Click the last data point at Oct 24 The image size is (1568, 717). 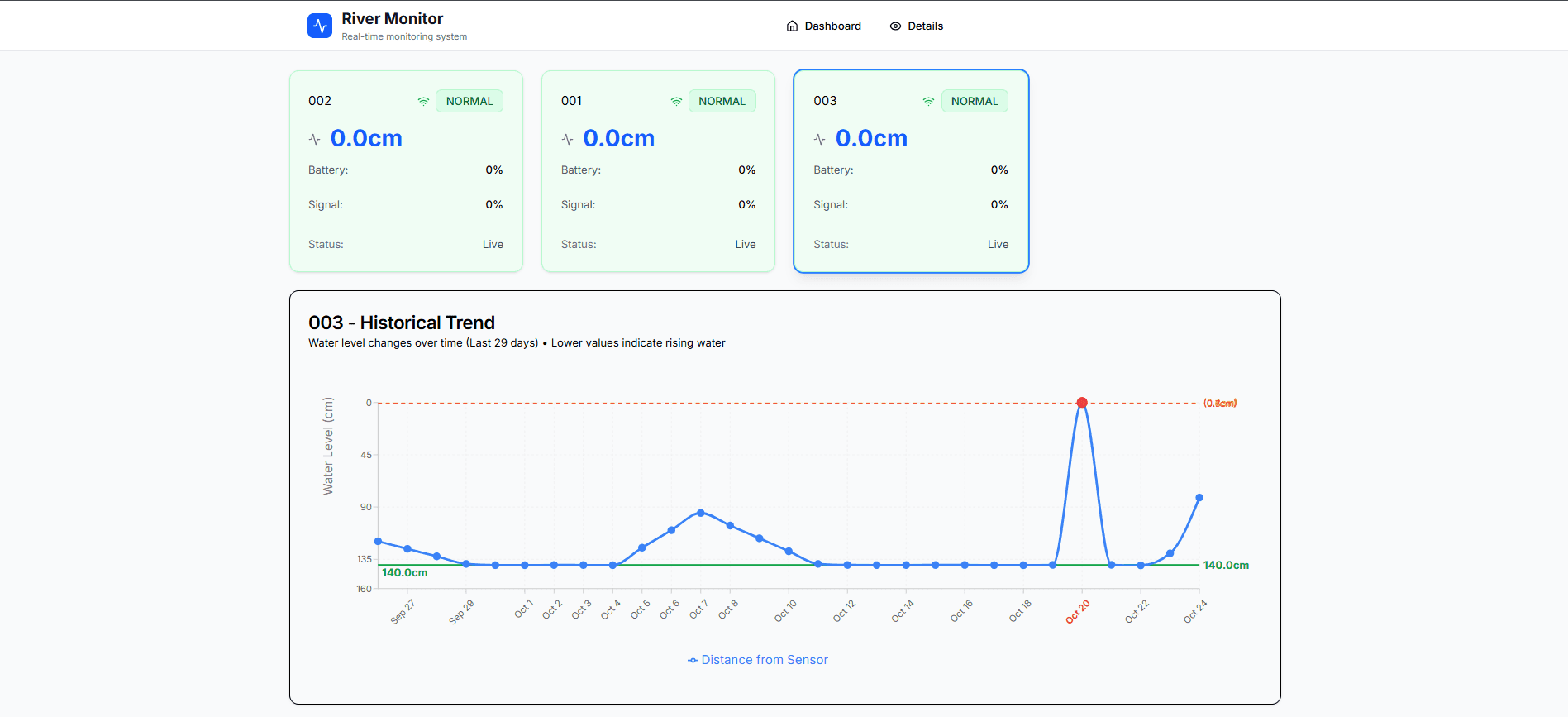[1199, 498]
